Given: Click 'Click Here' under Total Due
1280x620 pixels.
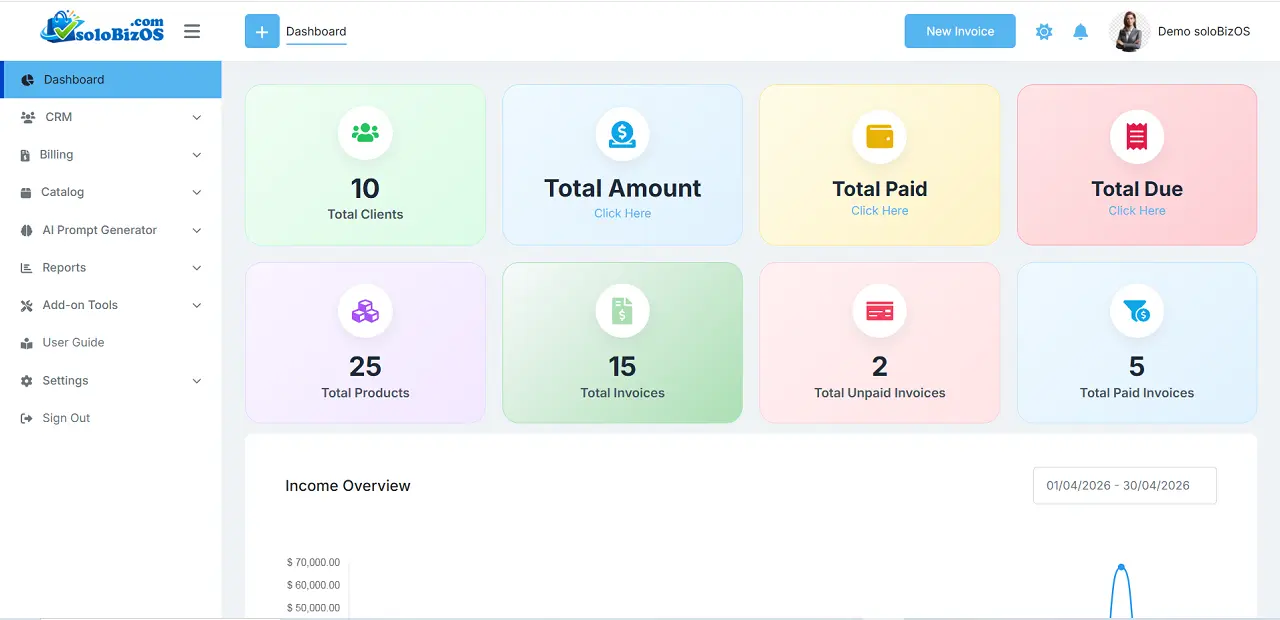Looking at the screenshot, I should pyautogui.click(x=1137, y=211).
